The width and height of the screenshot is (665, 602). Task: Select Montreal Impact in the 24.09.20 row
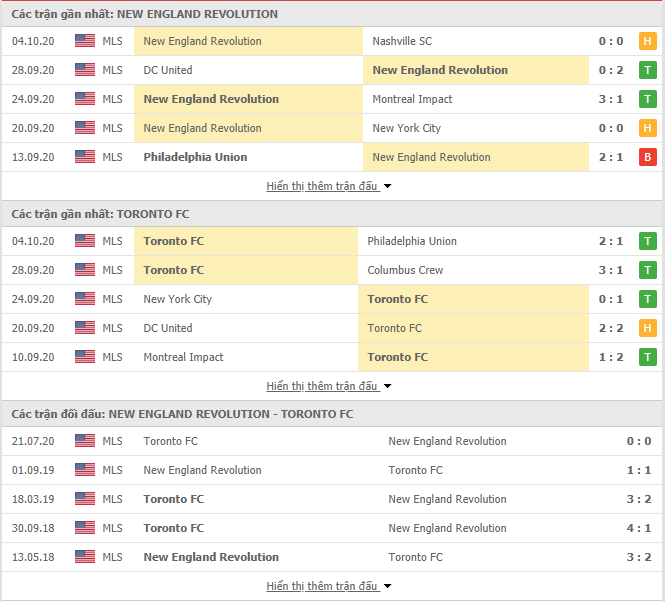pos(412,99)
